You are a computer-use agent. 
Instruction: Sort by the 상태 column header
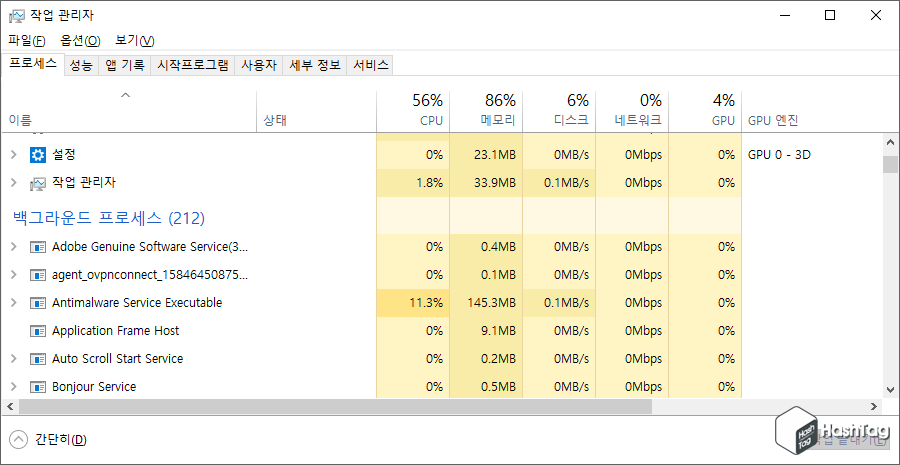(316, 111)
